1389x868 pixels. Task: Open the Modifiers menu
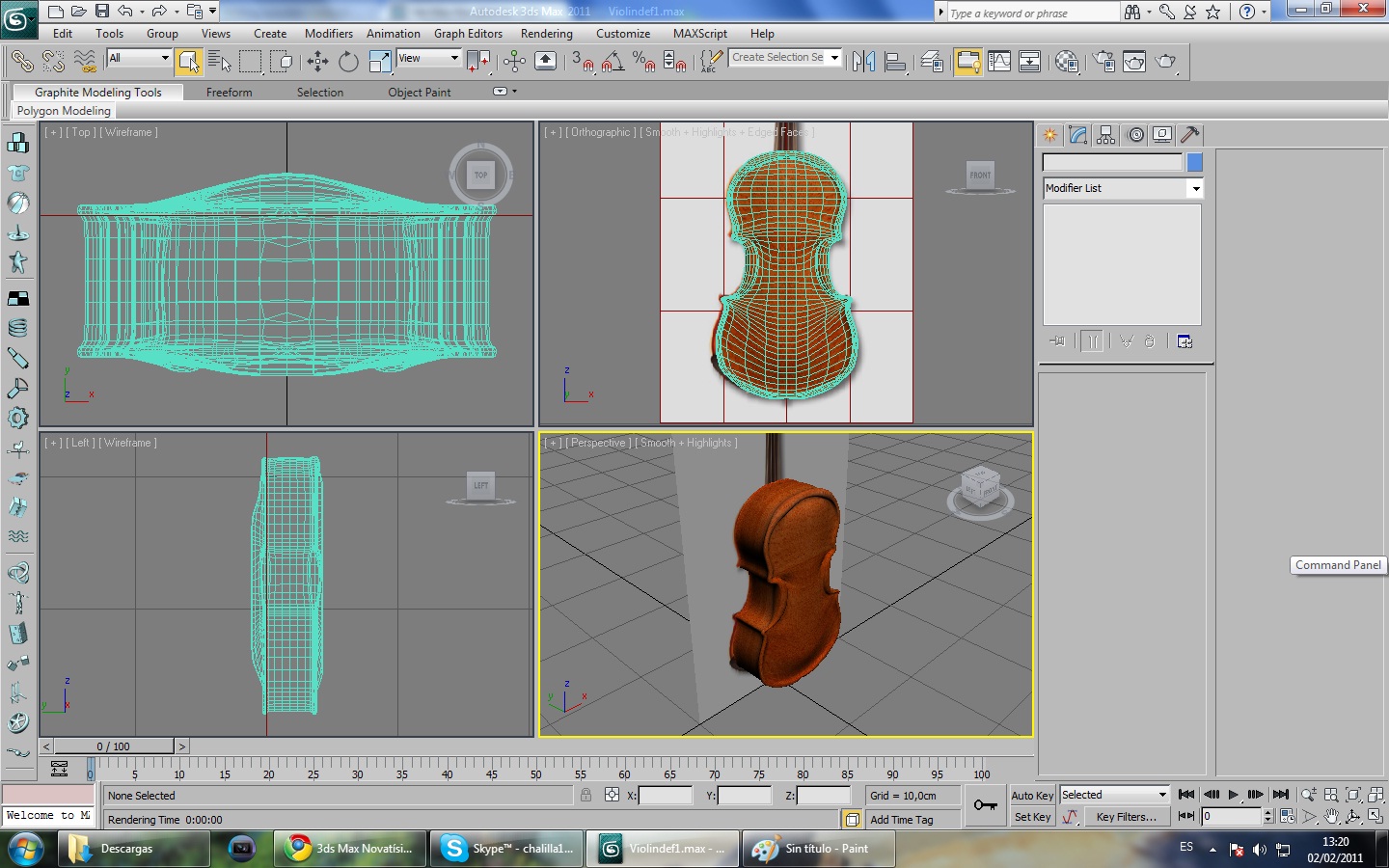coord(328,34)
